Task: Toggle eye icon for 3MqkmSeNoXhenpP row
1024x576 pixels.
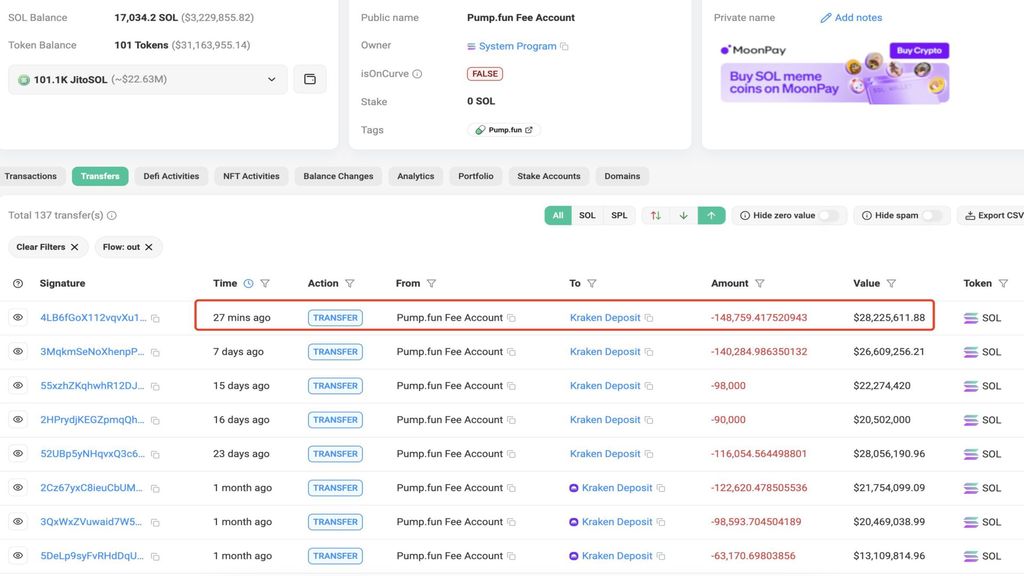Action: [18, 351]
